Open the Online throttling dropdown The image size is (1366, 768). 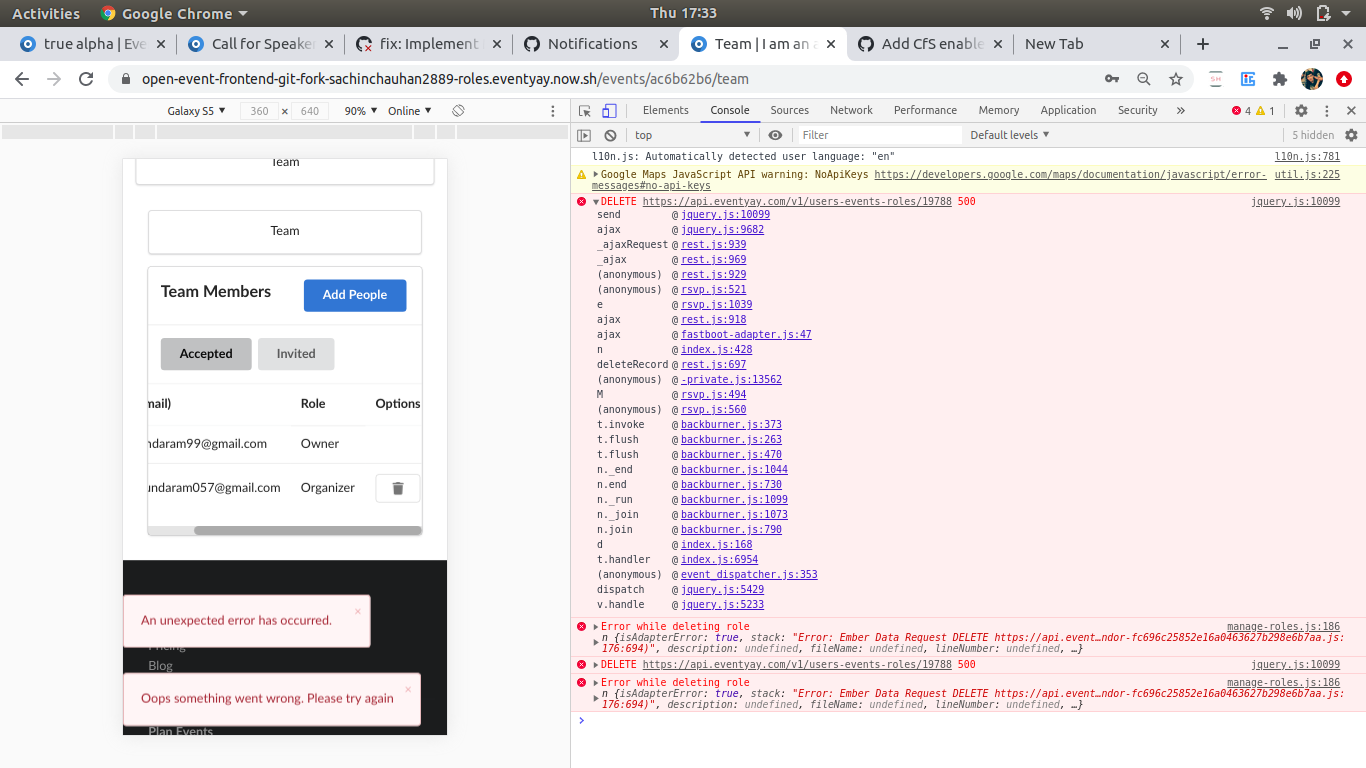[x=410, y=111]
